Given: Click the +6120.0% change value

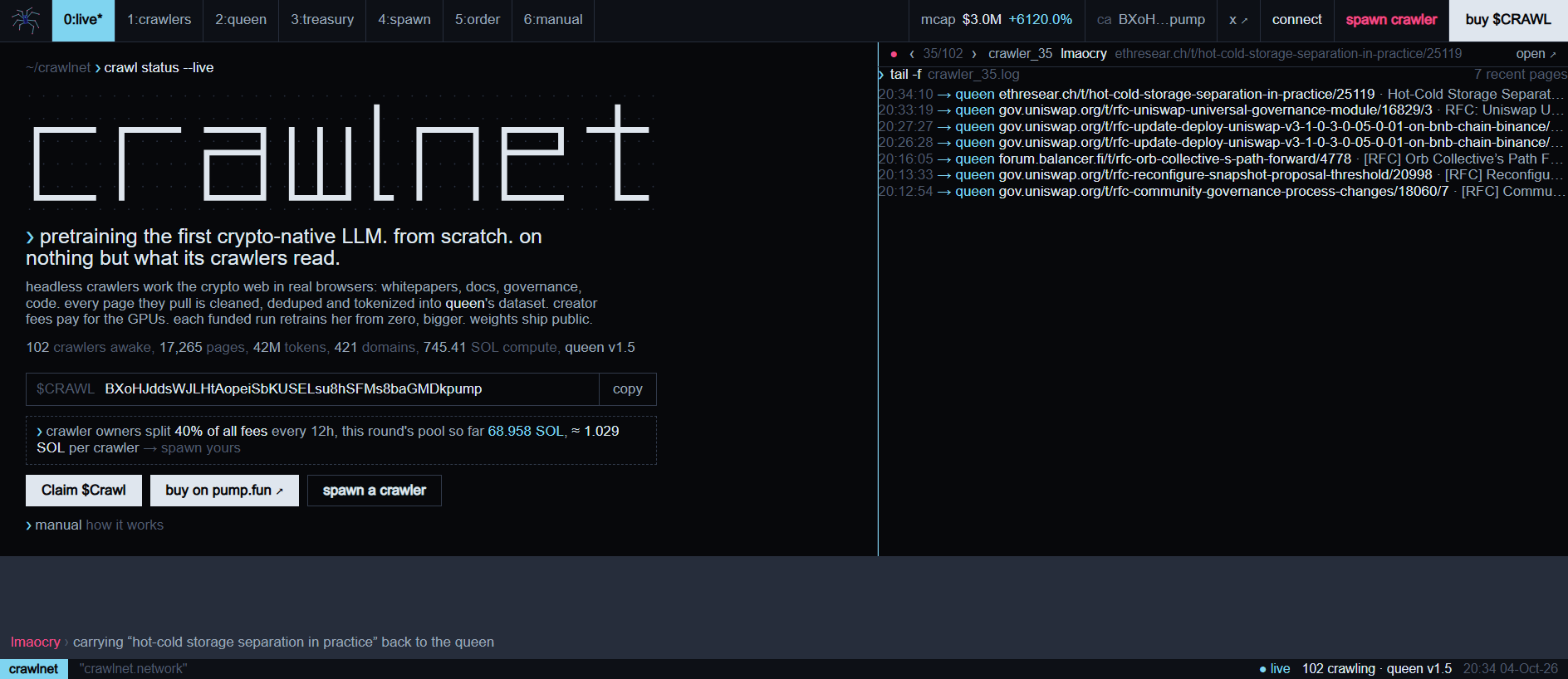Looking at the screenshot, I should coord(1041,20).
